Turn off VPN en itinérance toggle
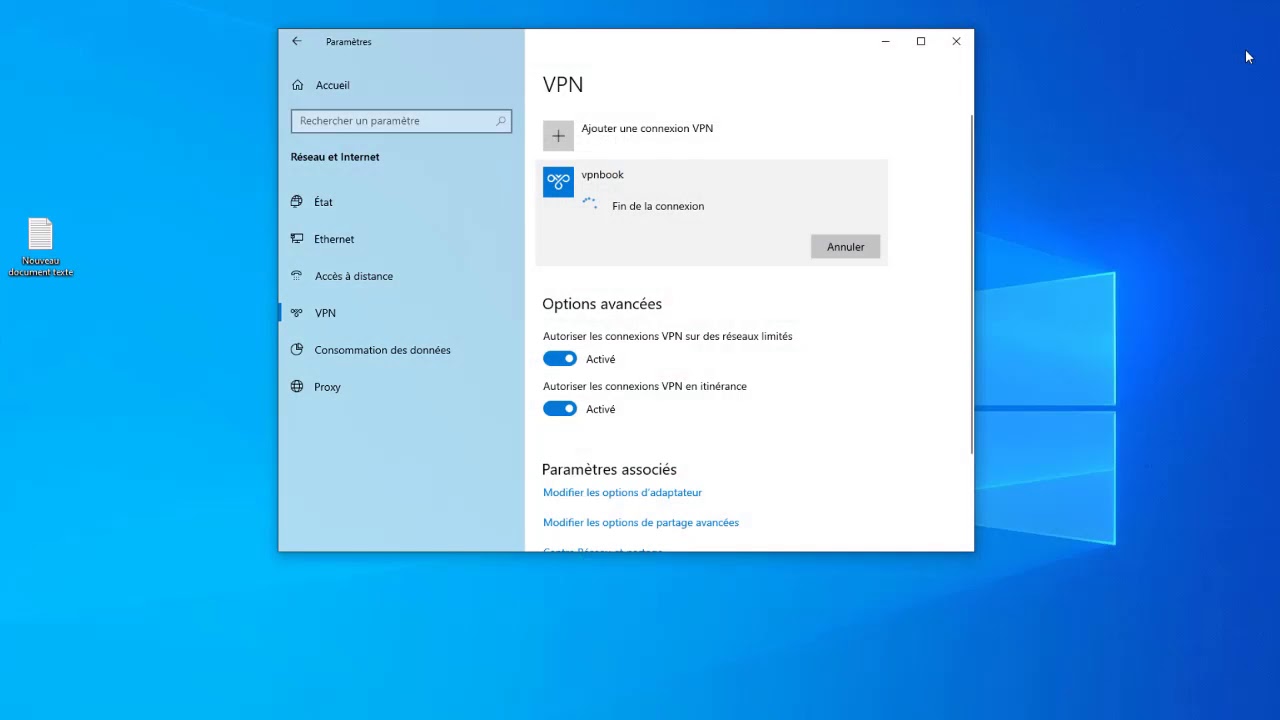 560,409
